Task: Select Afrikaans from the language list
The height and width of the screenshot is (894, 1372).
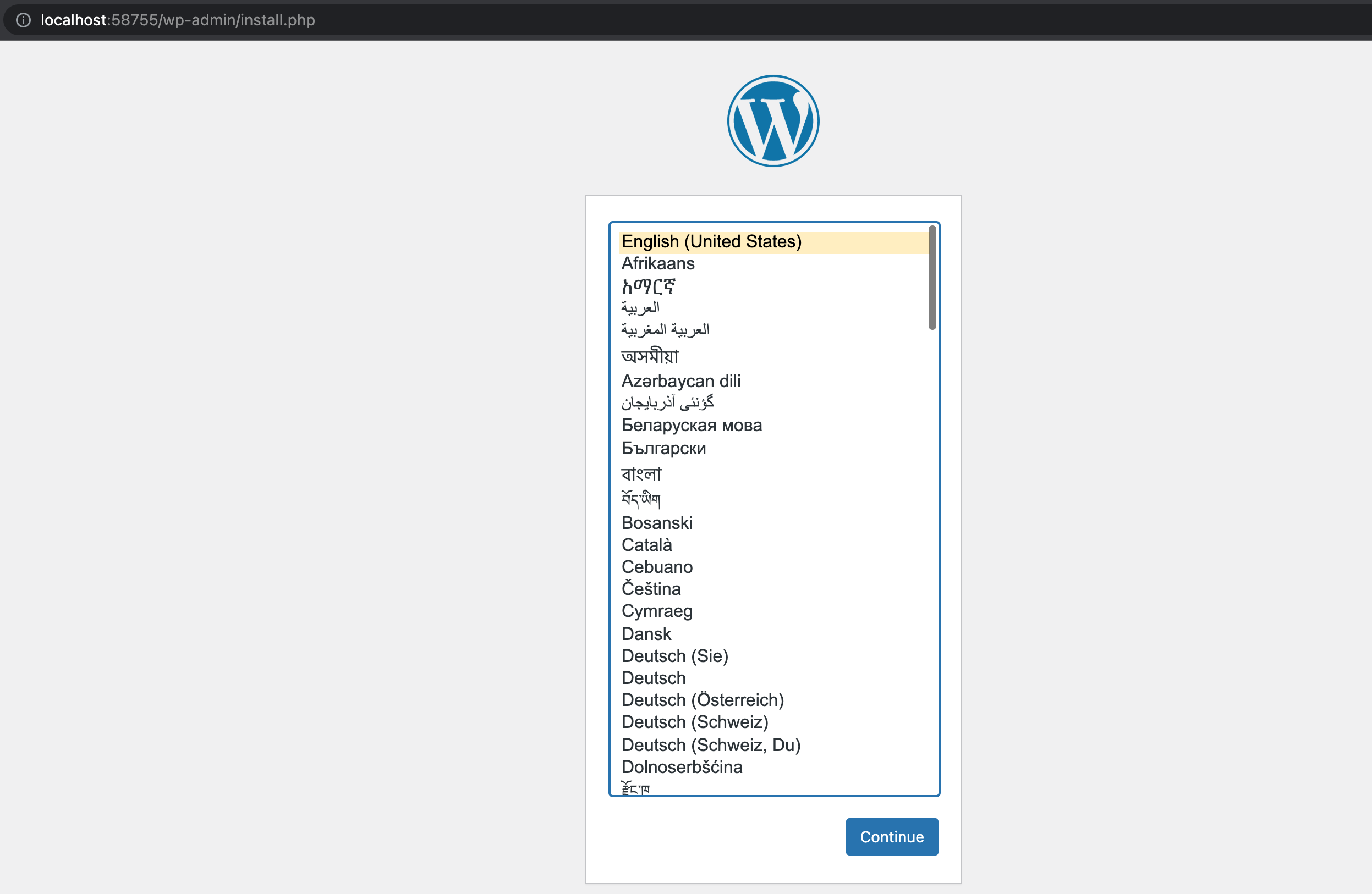Action: (658, 264)
